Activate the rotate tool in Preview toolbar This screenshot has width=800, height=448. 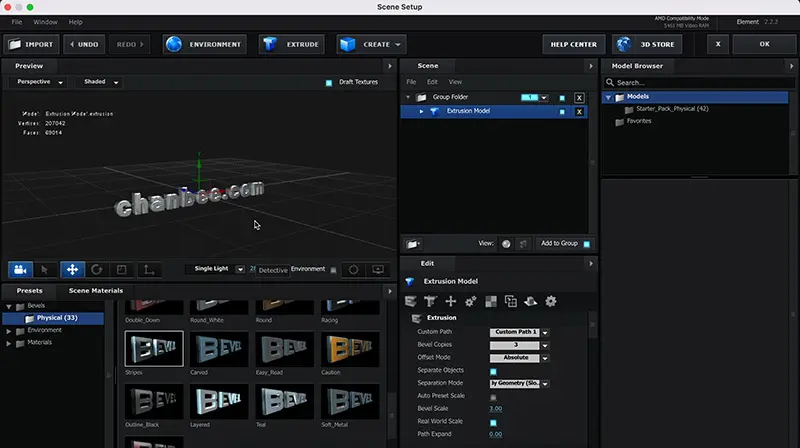pyautogui.click(x=97, y=269)
